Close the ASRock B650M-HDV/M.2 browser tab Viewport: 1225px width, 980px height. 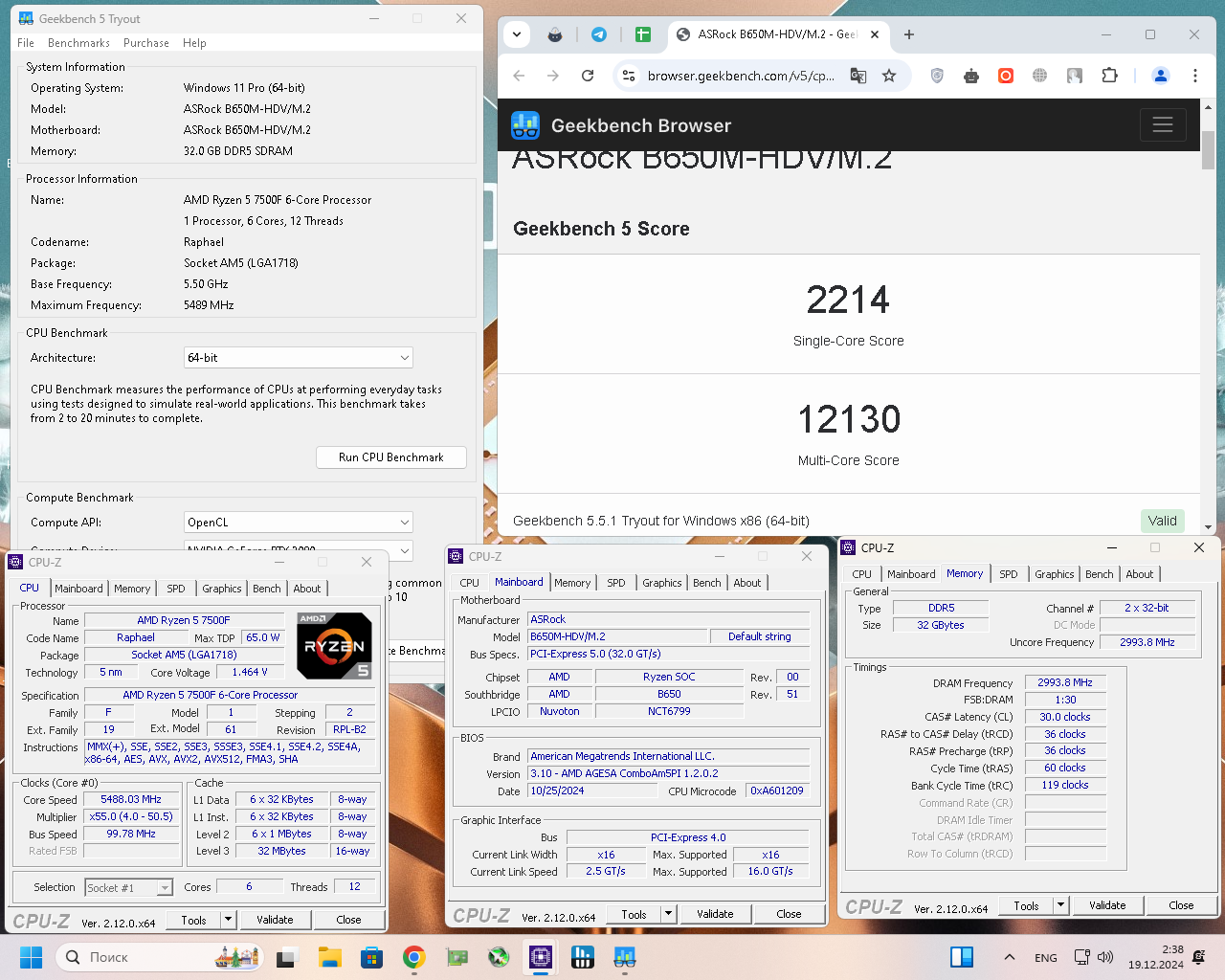click(874, 34)
